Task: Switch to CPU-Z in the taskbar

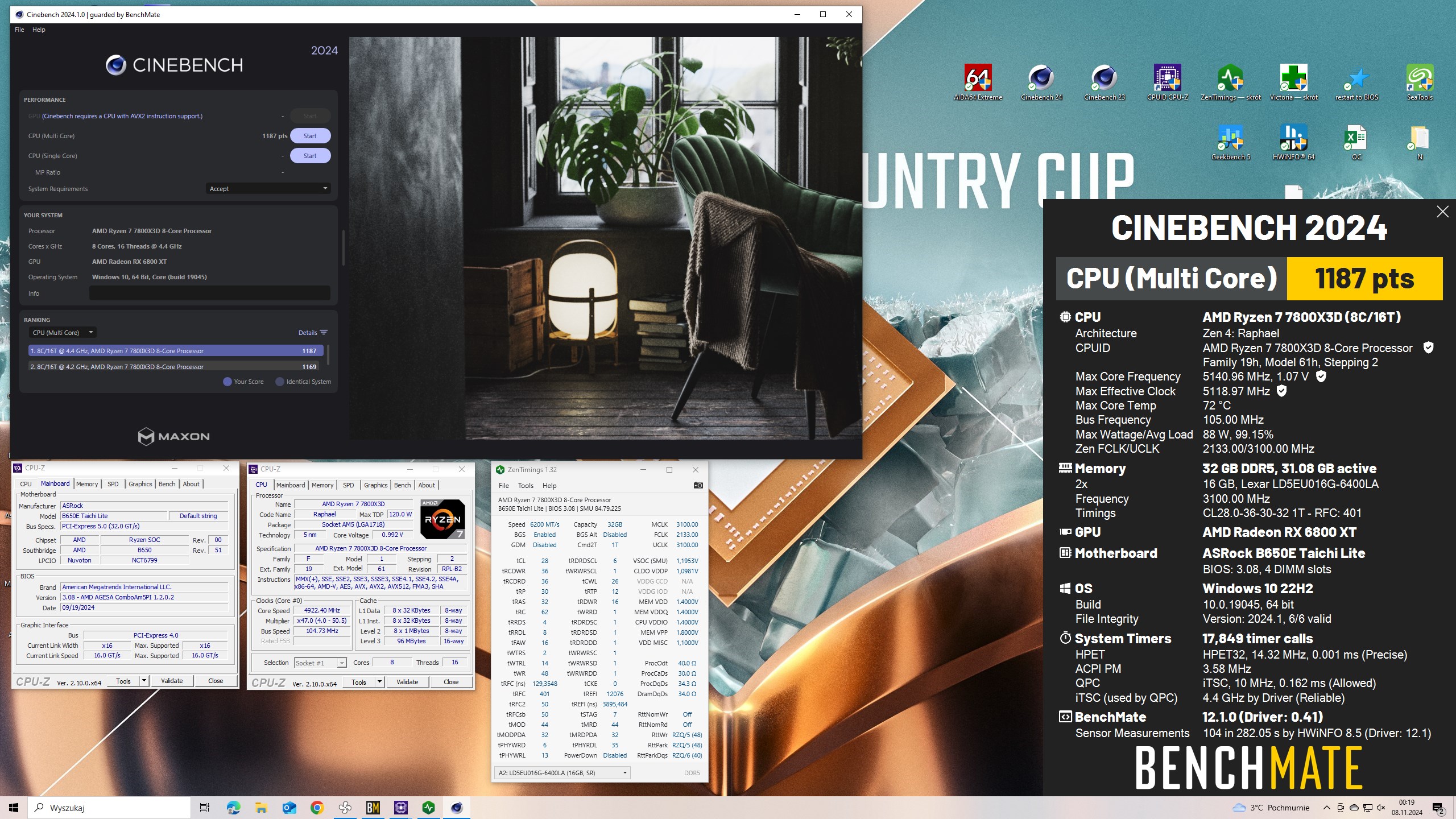Action: click(400, 808)
